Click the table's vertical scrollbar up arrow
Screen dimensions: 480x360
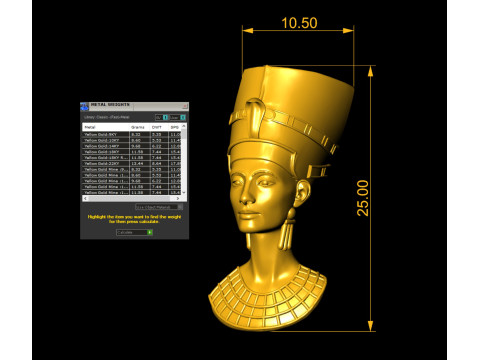[184, 126]
